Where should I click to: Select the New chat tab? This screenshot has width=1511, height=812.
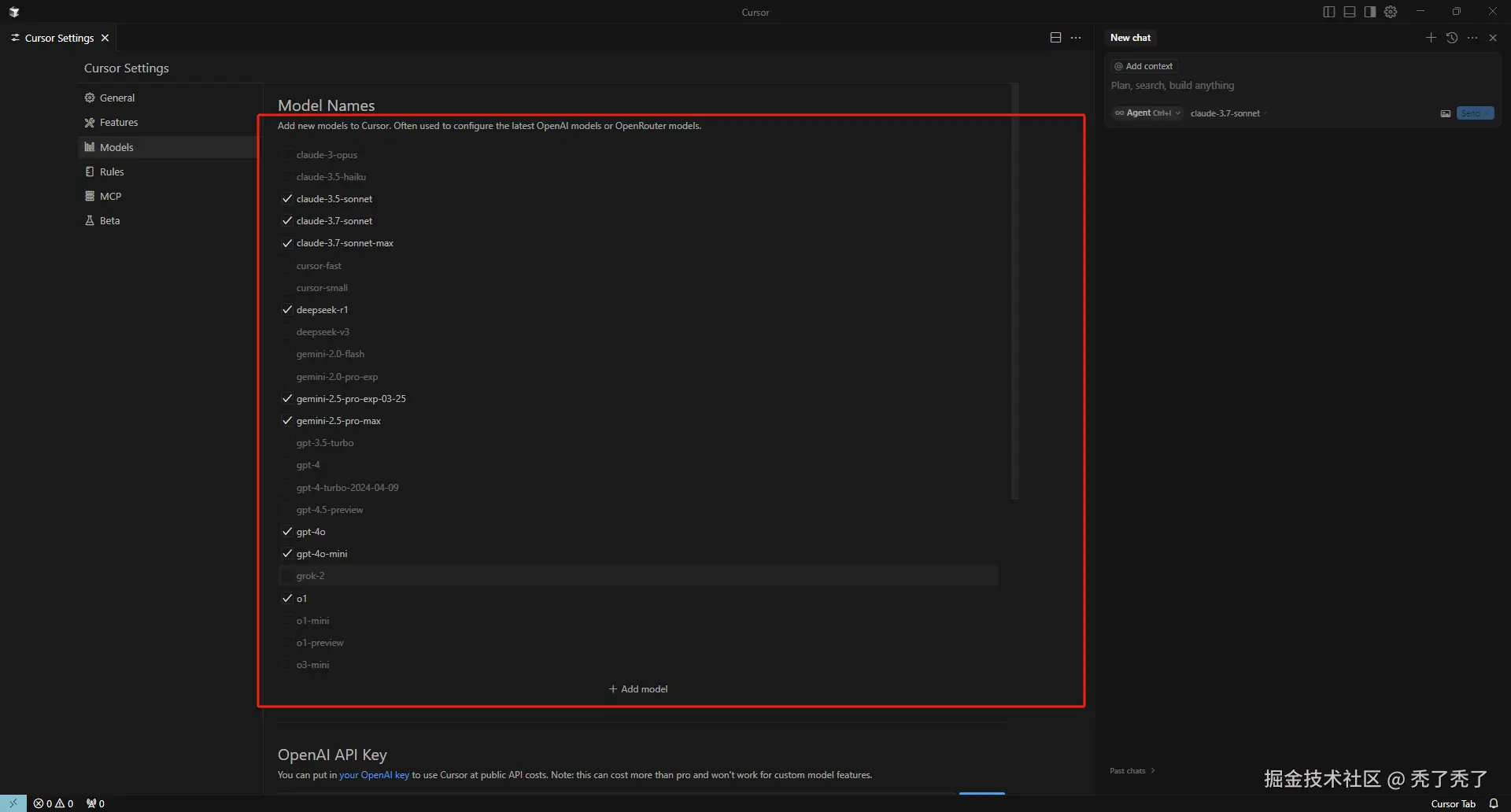tap(1130, 38)
